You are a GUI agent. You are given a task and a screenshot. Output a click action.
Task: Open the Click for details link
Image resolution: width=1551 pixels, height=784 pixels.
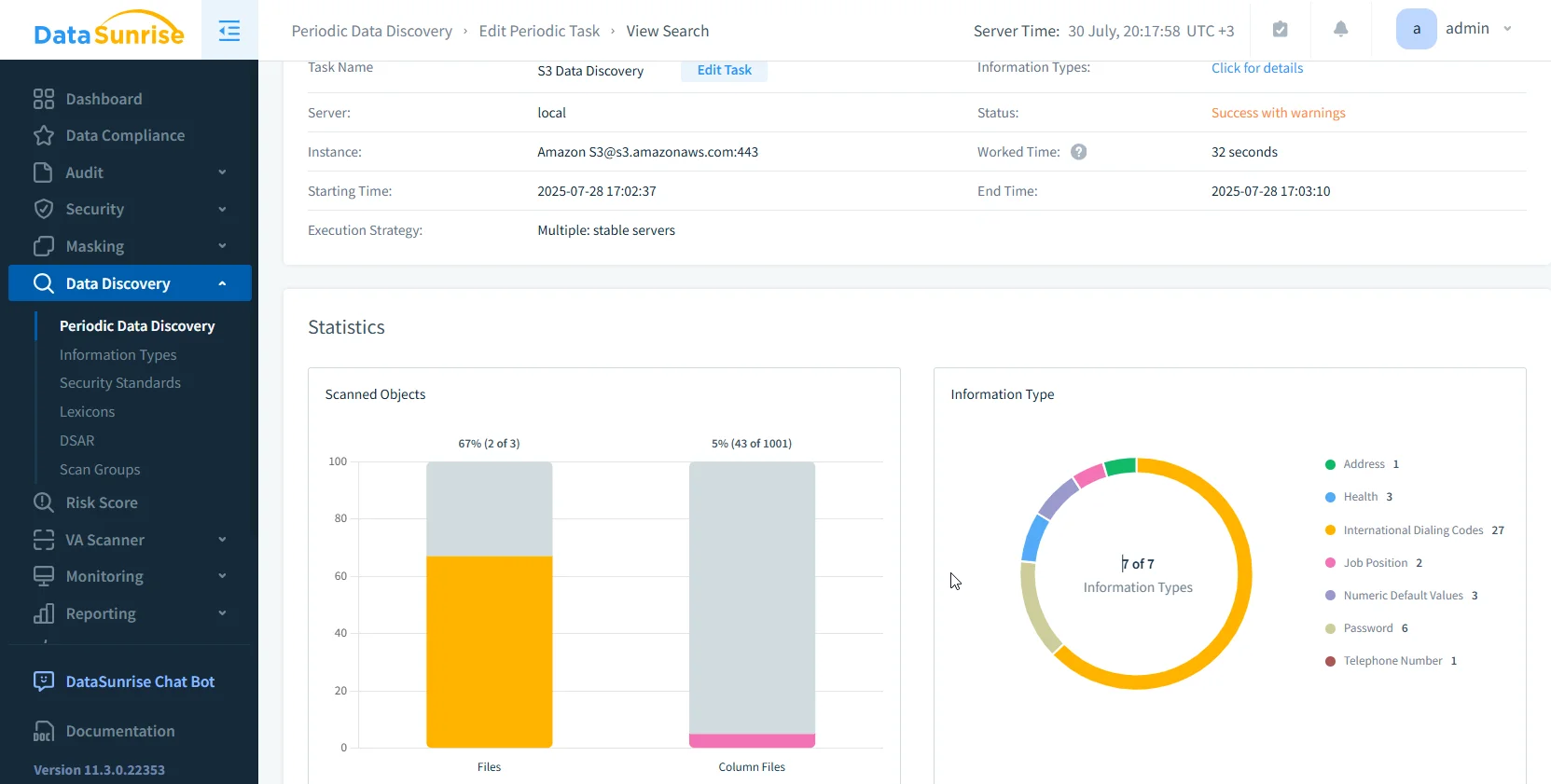pyautogui.click(x=1256, y=68)
